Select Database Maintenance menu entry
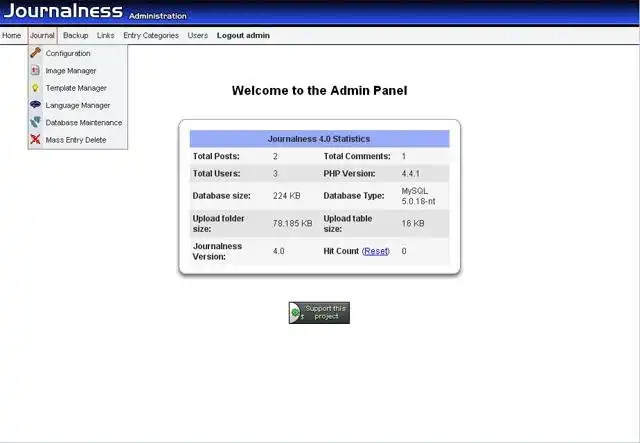640x443 pixels. pyautogui.click(x=78, y=122)
